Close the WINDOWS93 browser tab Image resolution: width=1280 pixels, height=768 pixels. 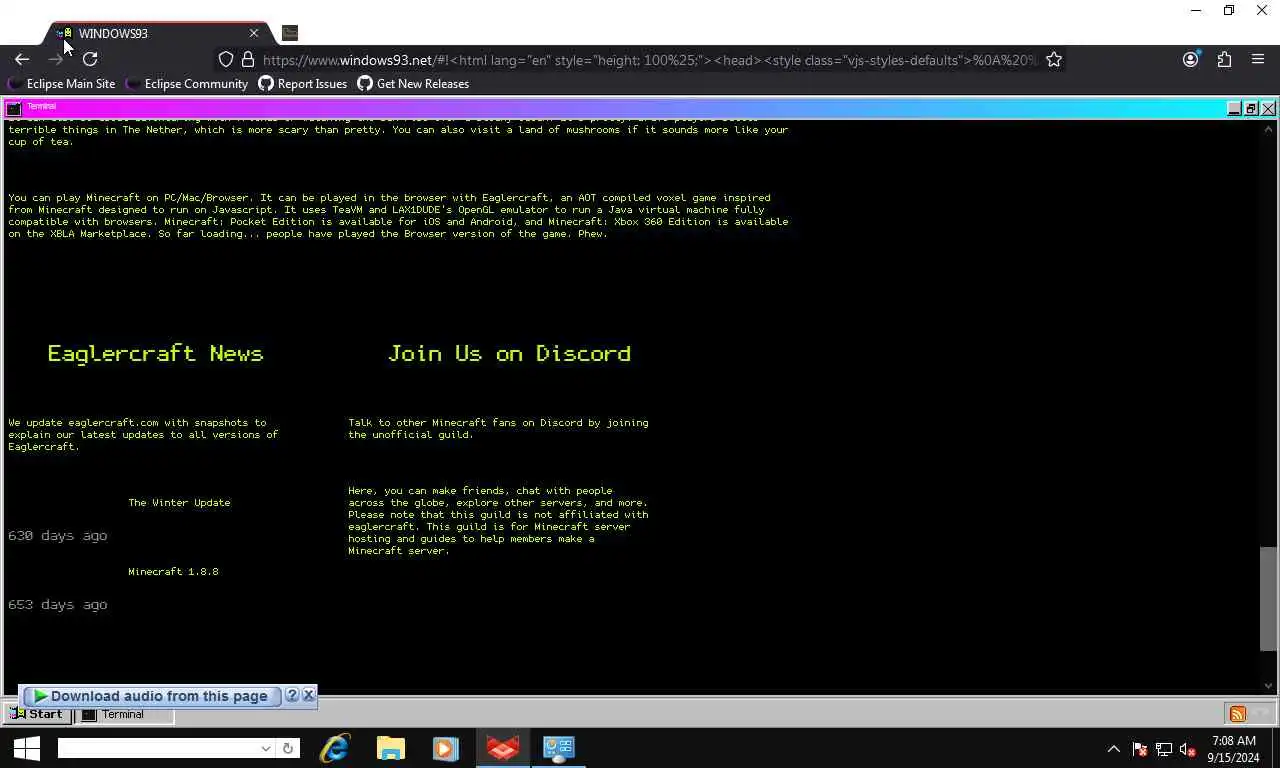253,33
